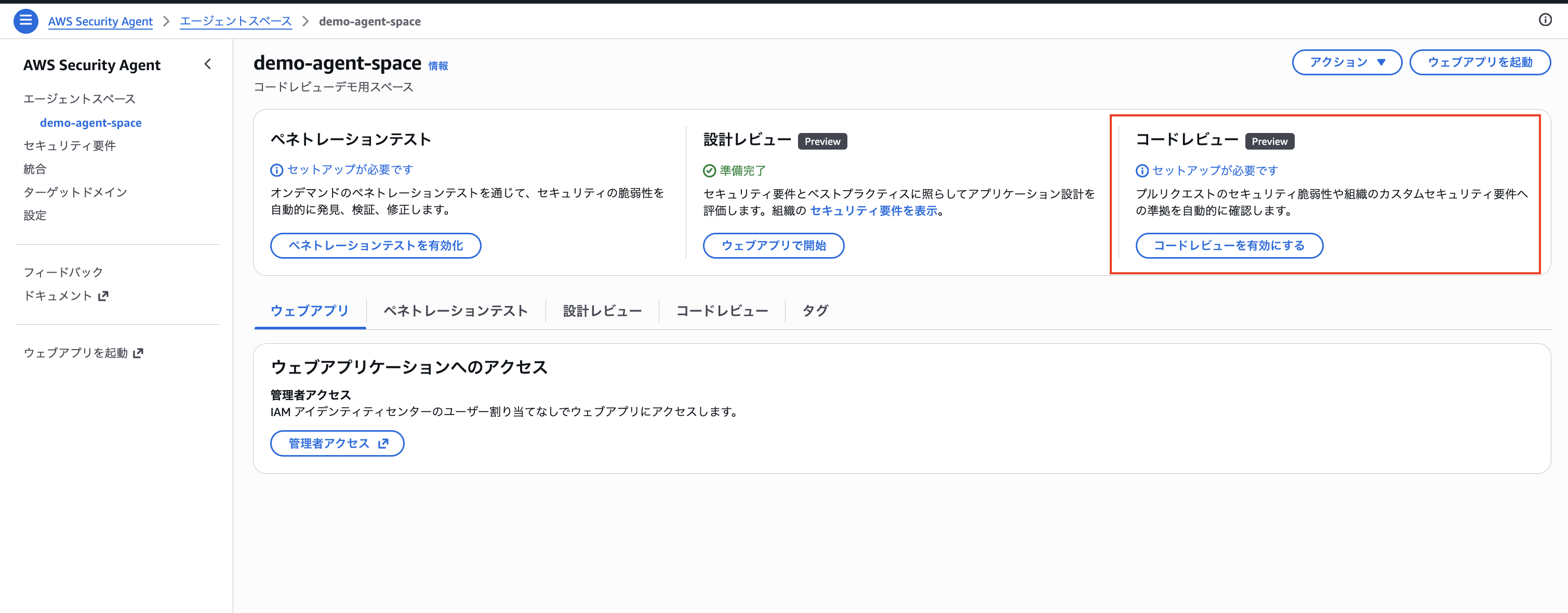The image size is (1568, 613).
Task: Click the external-link icon inside 管理者アクセス button
Action: point(383,443)
